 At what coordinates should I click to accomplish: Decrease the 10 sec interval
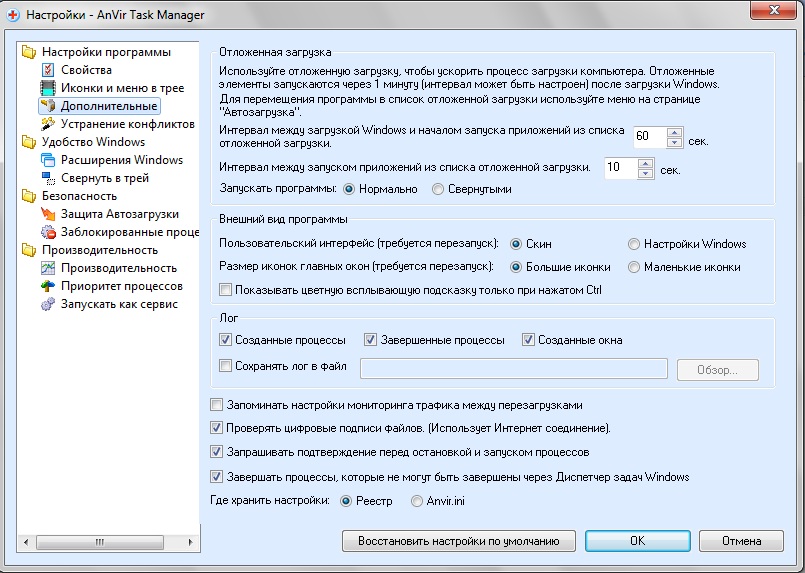645,174
